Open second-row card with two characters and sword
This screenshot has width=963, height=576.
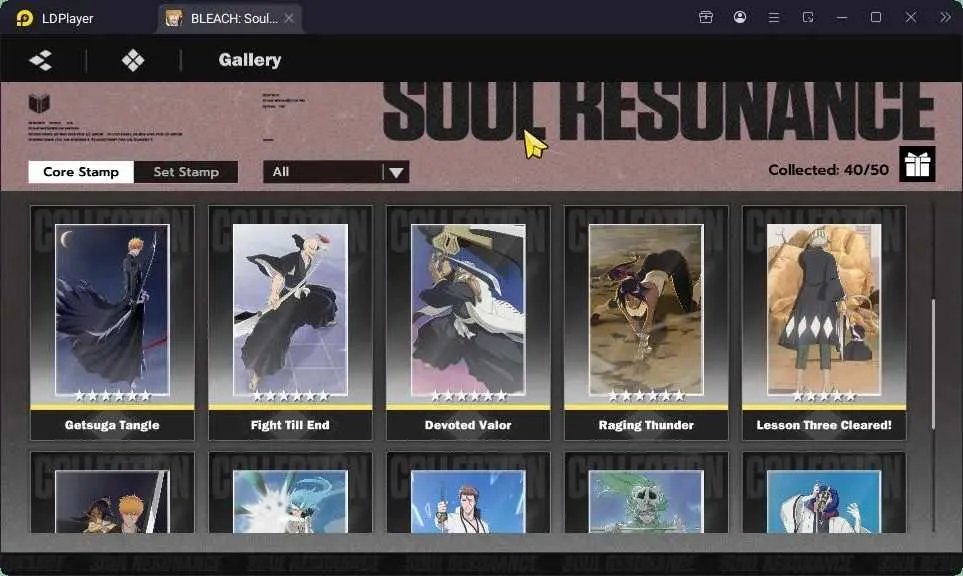(x=112, y=493)
